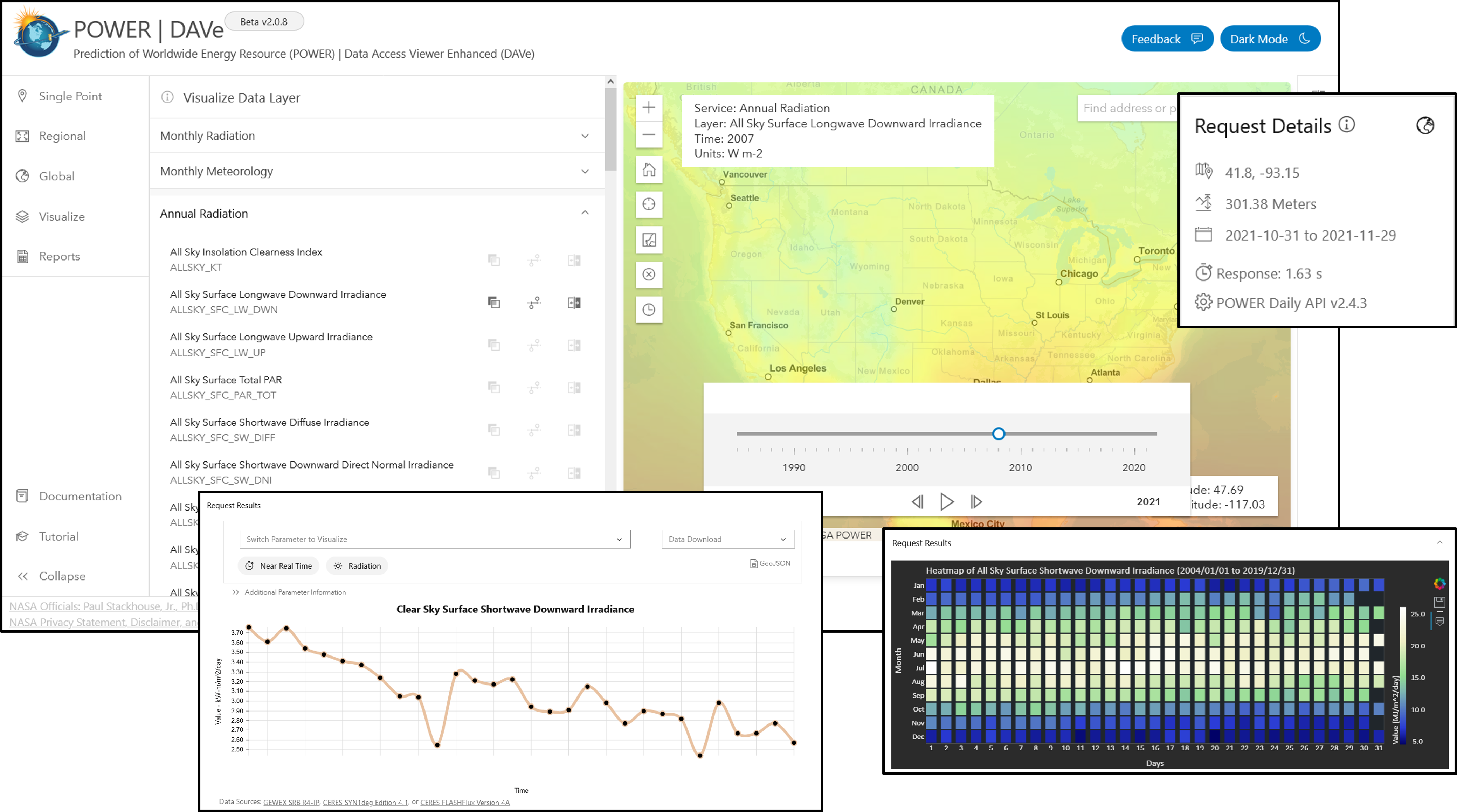Add ALLSKY_SFC_LW_DWN layer to map
Screen dimensions: 1457x812
tap(494, 303)
